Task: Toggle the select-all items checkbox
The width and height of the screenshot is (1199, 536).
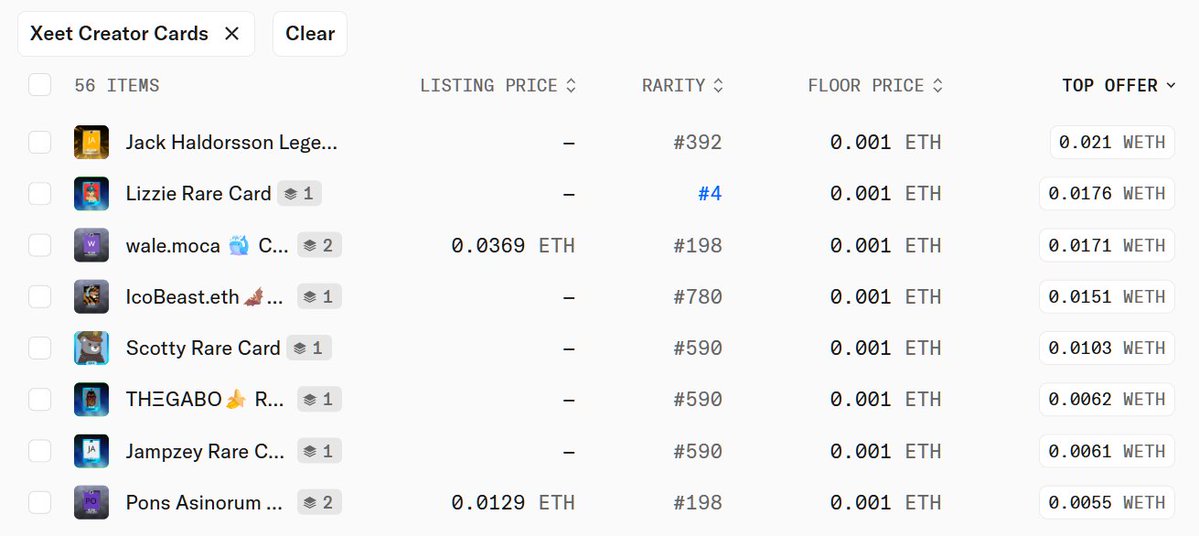Action: coord(40,85)
